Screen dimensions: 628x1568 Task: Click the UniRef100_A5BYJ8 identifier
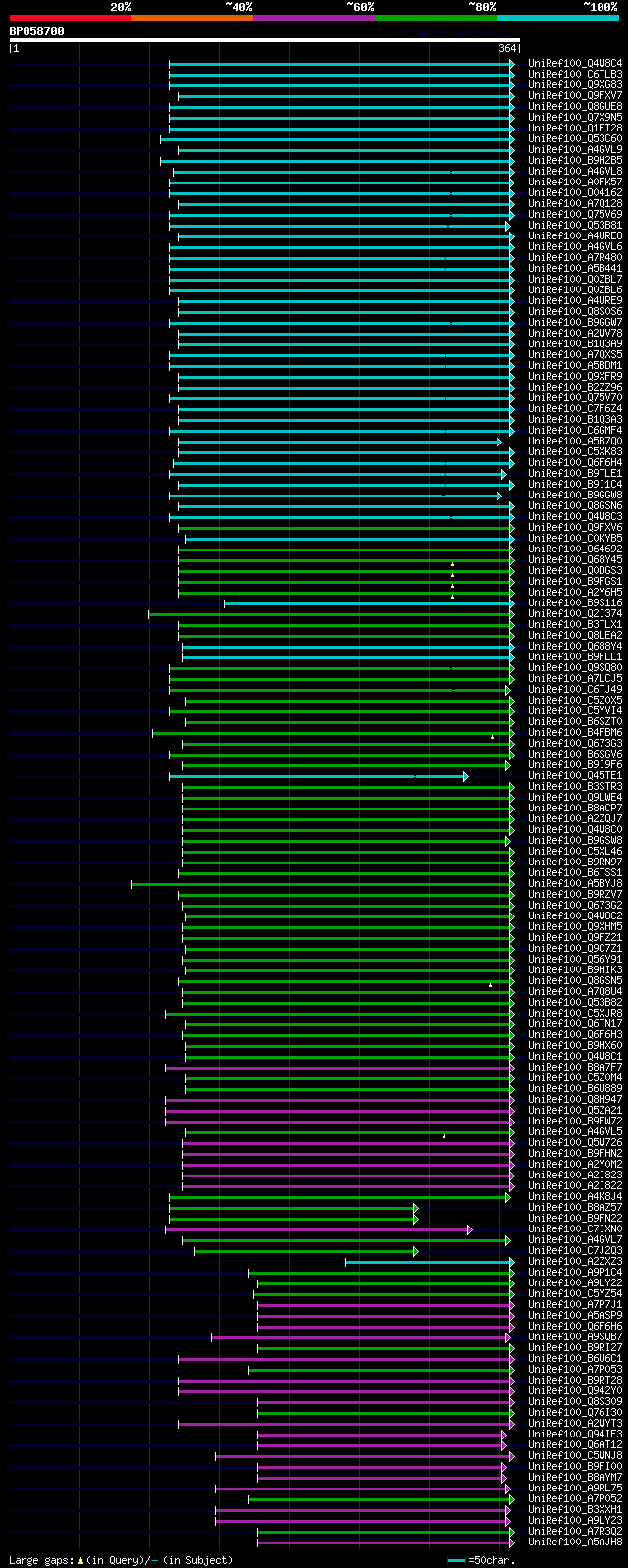click(575, 883)
